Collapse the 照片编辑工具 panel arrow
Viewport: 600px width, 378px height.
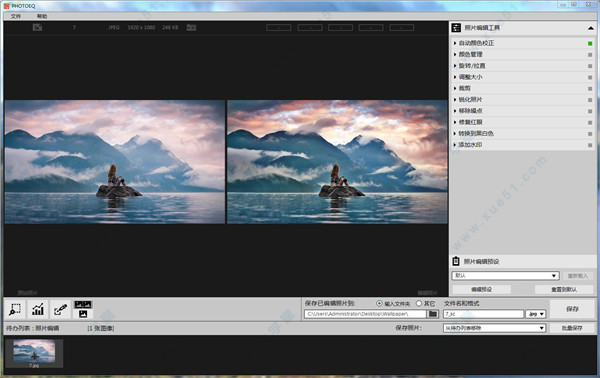pos(590,28)
